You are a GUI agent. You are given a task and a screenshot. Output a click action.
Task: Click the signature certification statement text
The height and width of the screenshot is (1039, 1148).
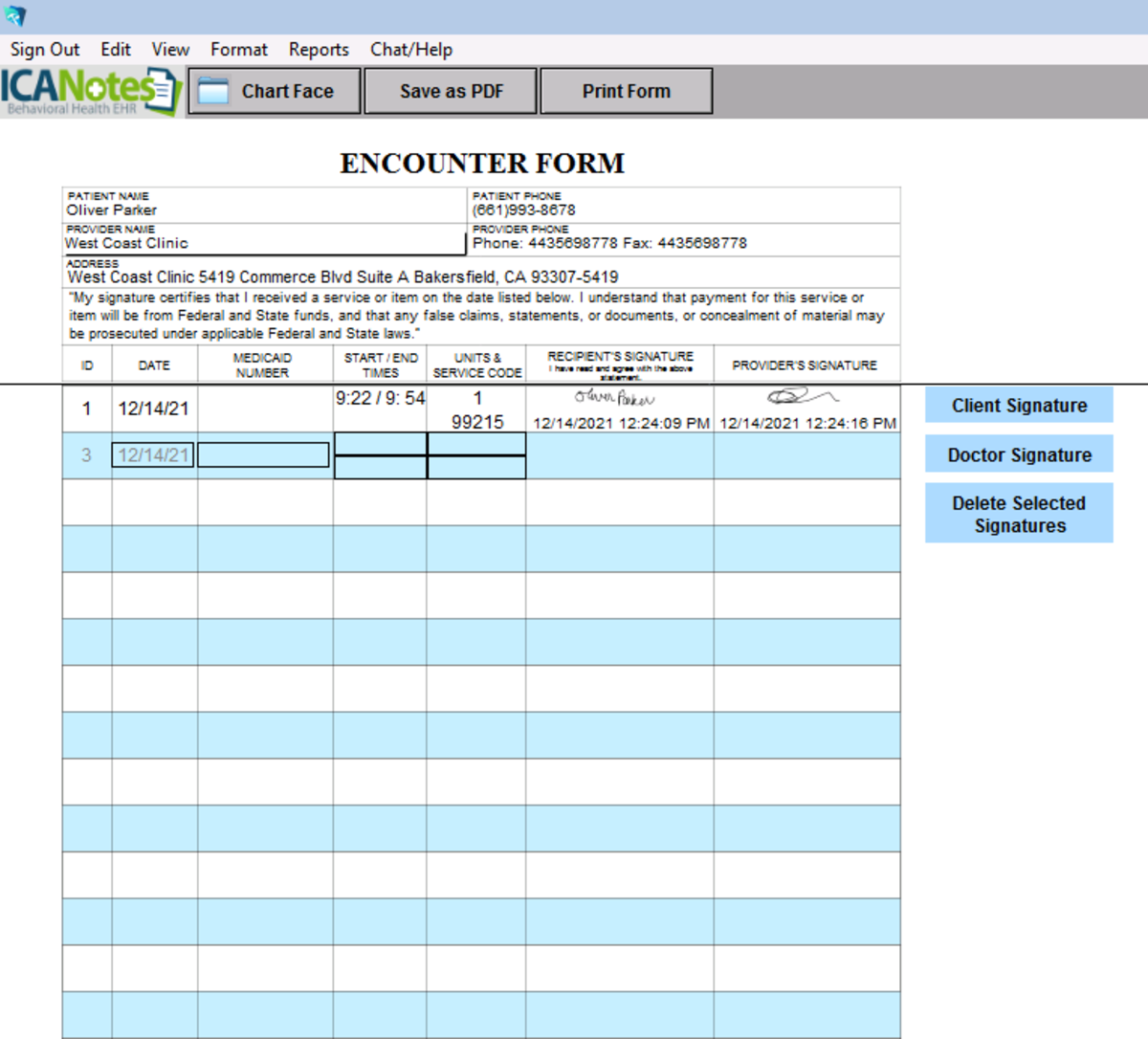[476, 316]
